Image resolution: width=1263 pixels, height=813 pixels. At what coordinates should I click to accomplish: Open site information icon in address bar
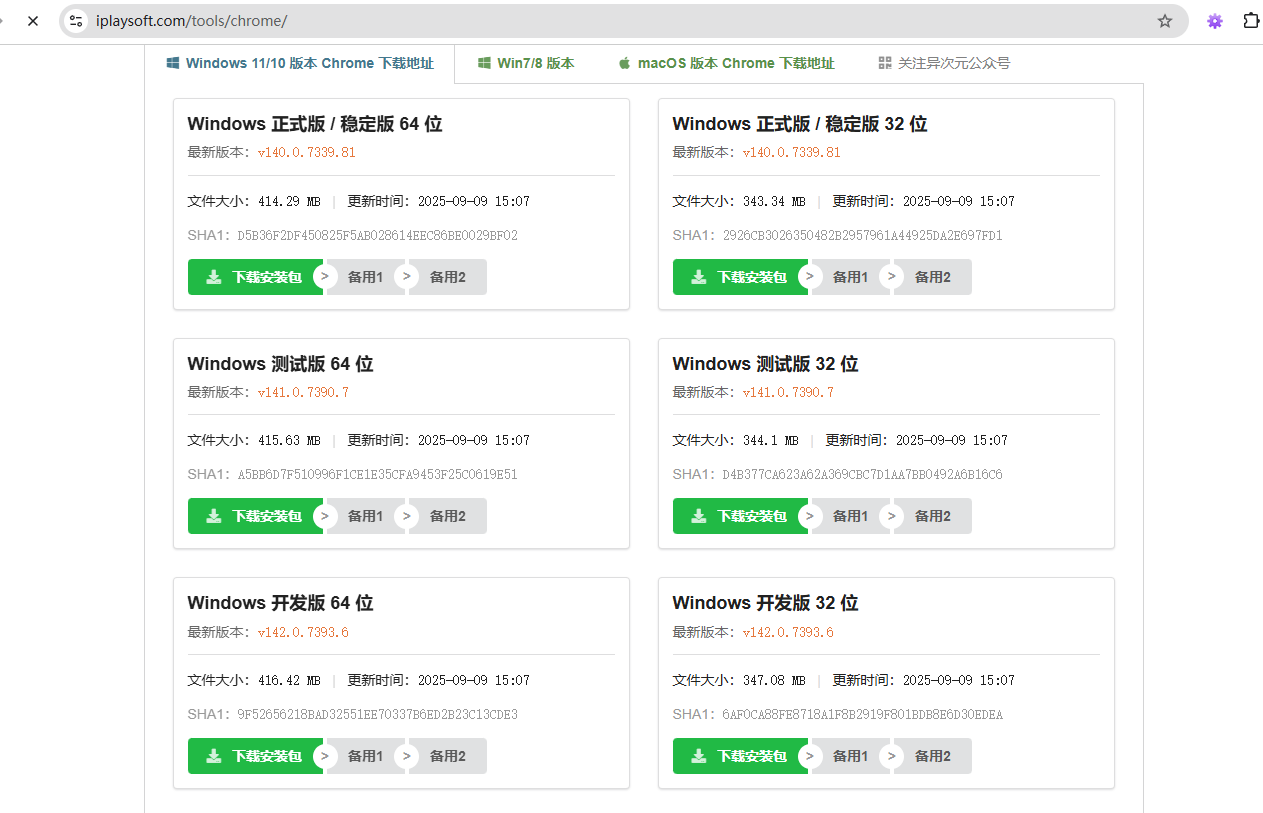[x=76, y=21]
